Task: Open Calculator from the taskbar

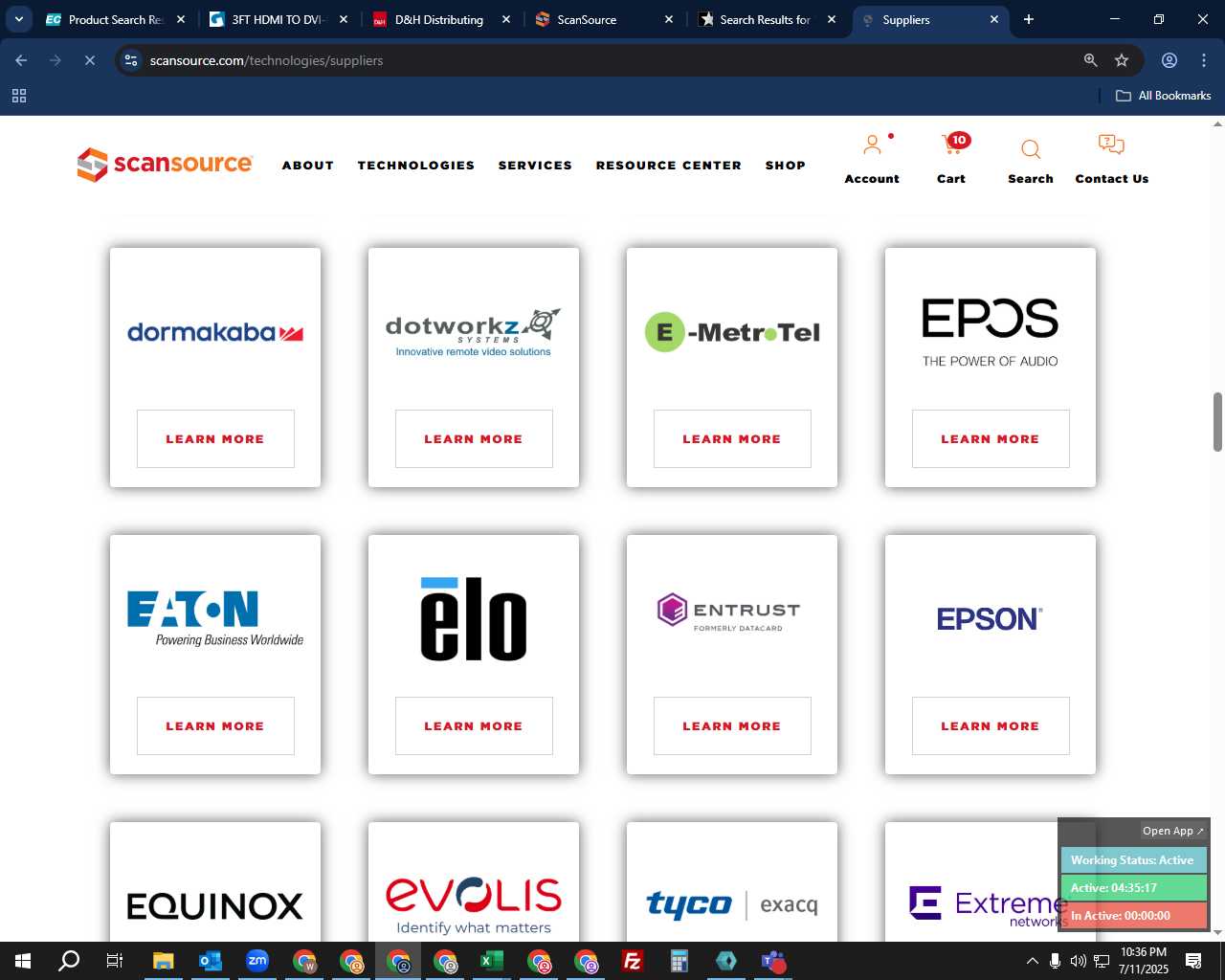Action: click(679, 961)
